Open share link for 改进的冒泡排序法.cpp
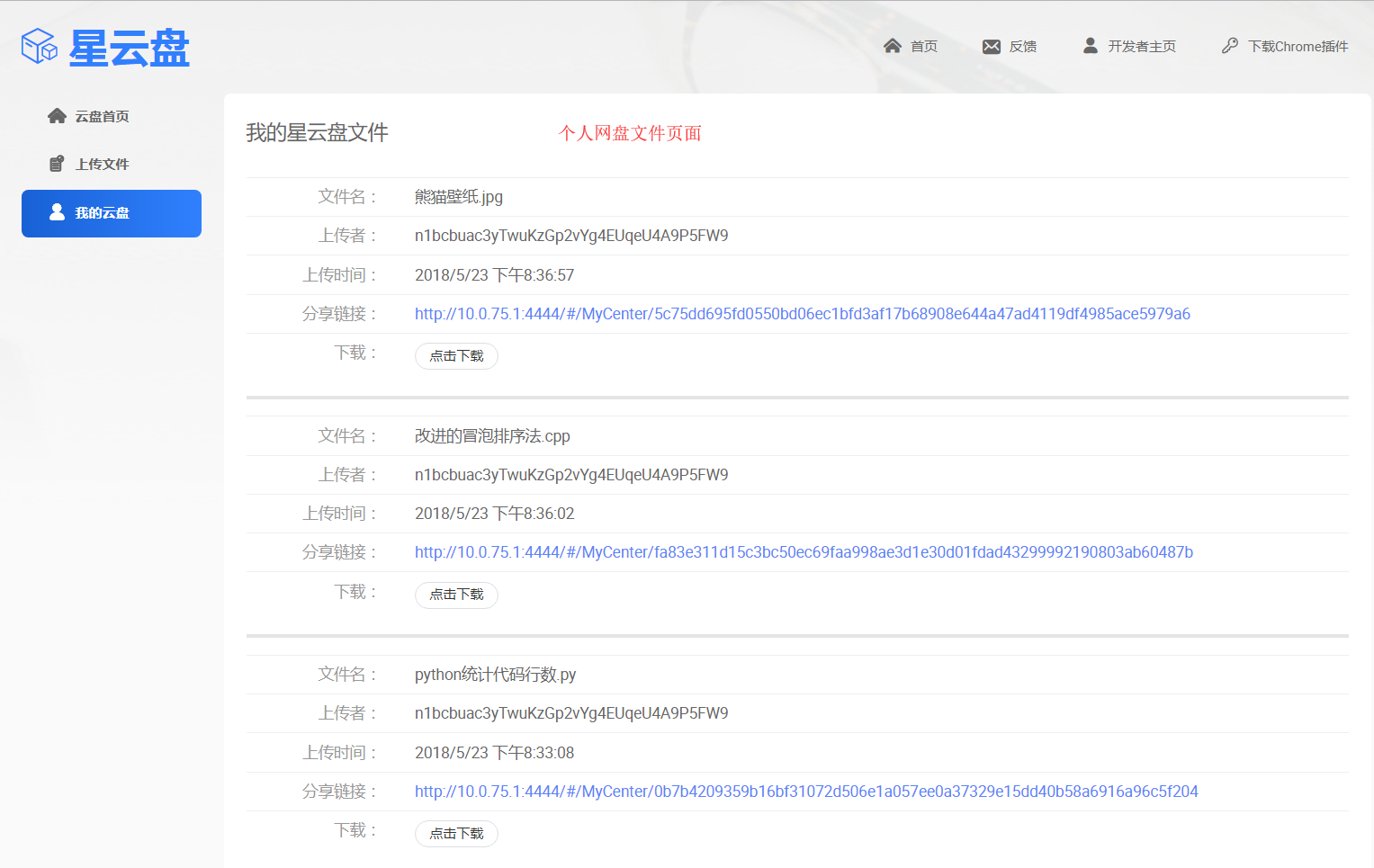Screen dimensions: 1374x868 coord(804,552)
